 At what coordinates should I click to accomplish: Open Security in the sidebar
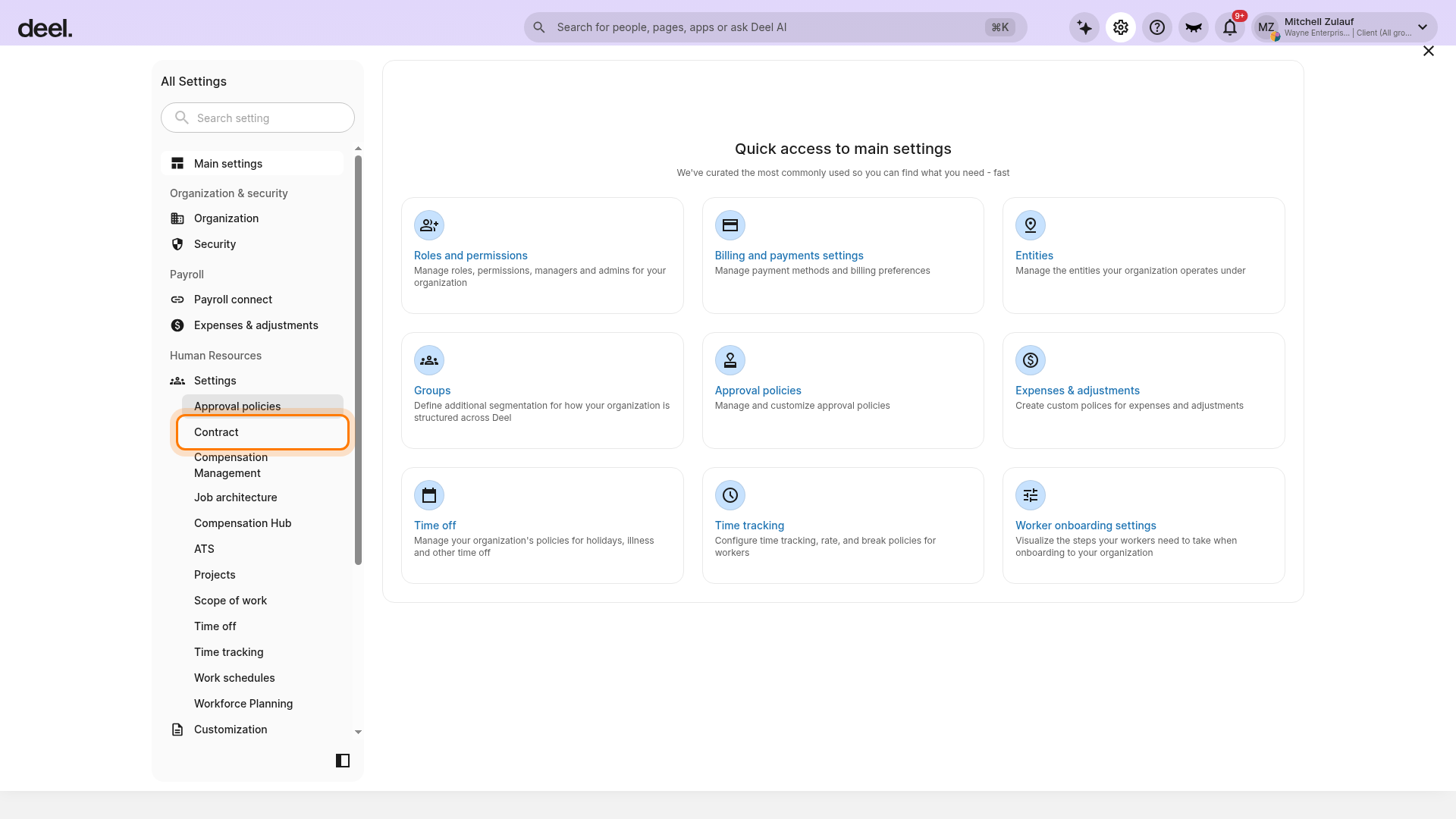coord(252,244)
